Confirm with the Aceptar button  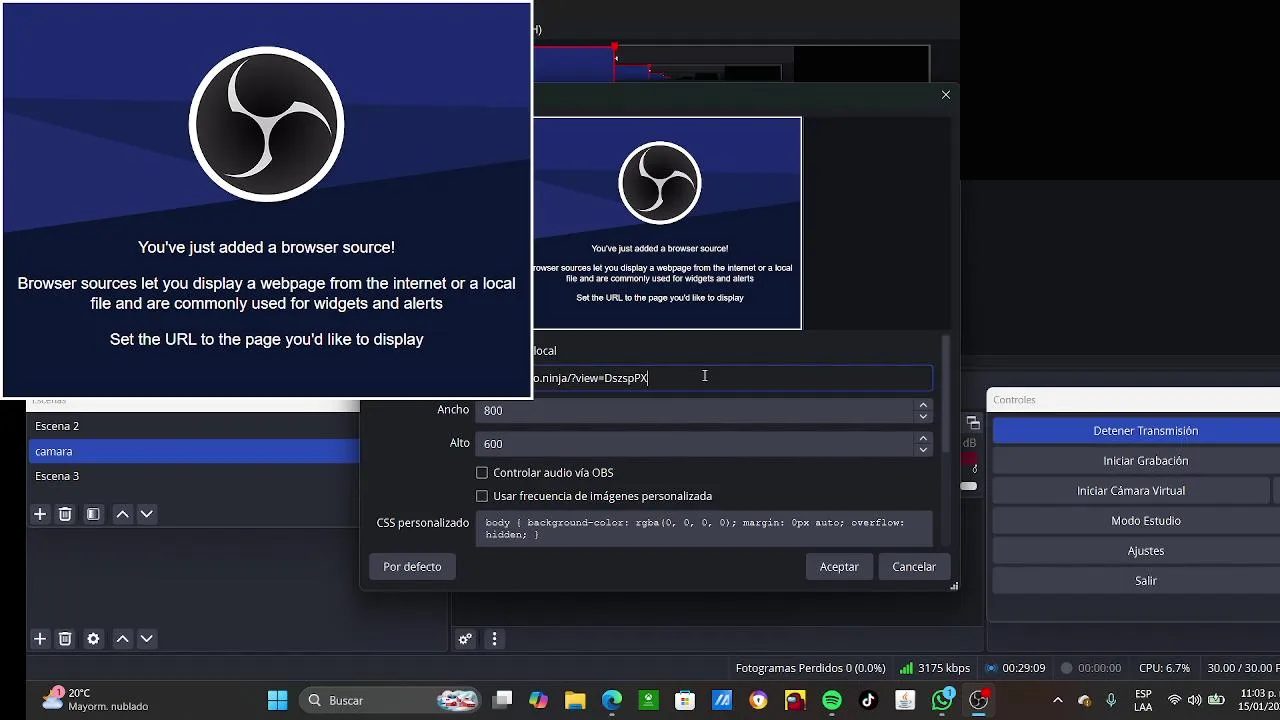[839, 567]
